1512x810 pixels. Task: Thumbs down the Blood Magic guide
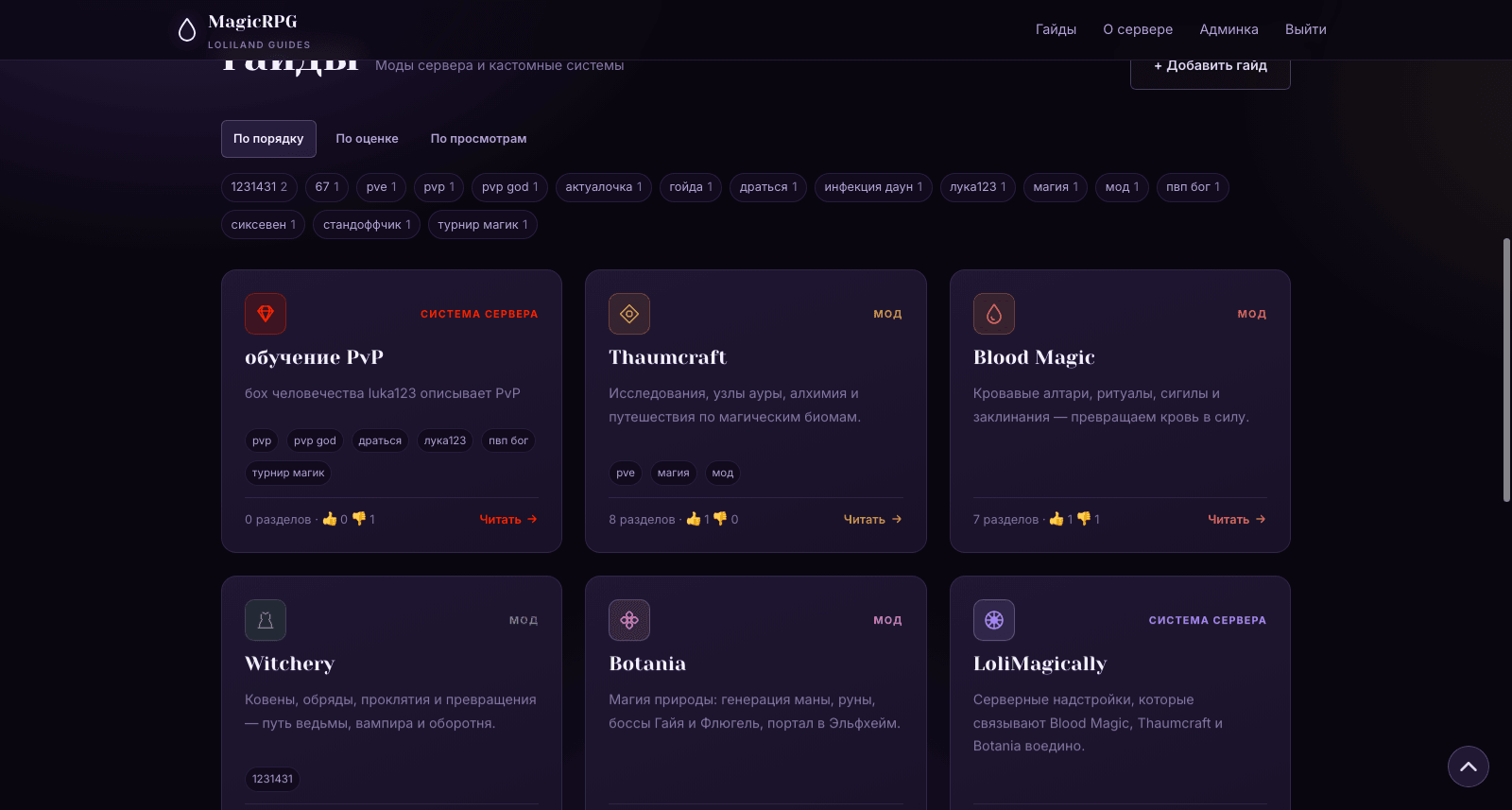coord(1084,519)
